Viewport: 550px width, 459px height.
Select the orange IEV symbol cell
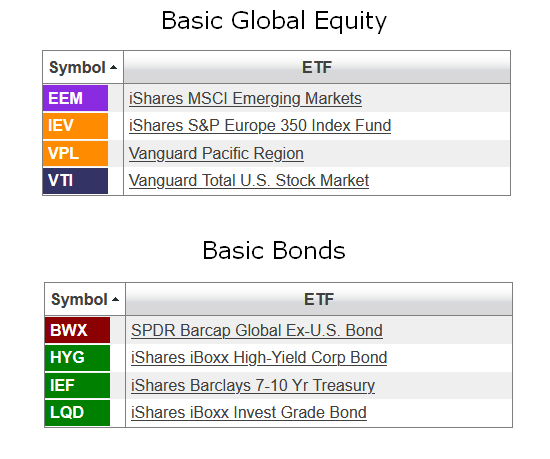click(75, 126)
